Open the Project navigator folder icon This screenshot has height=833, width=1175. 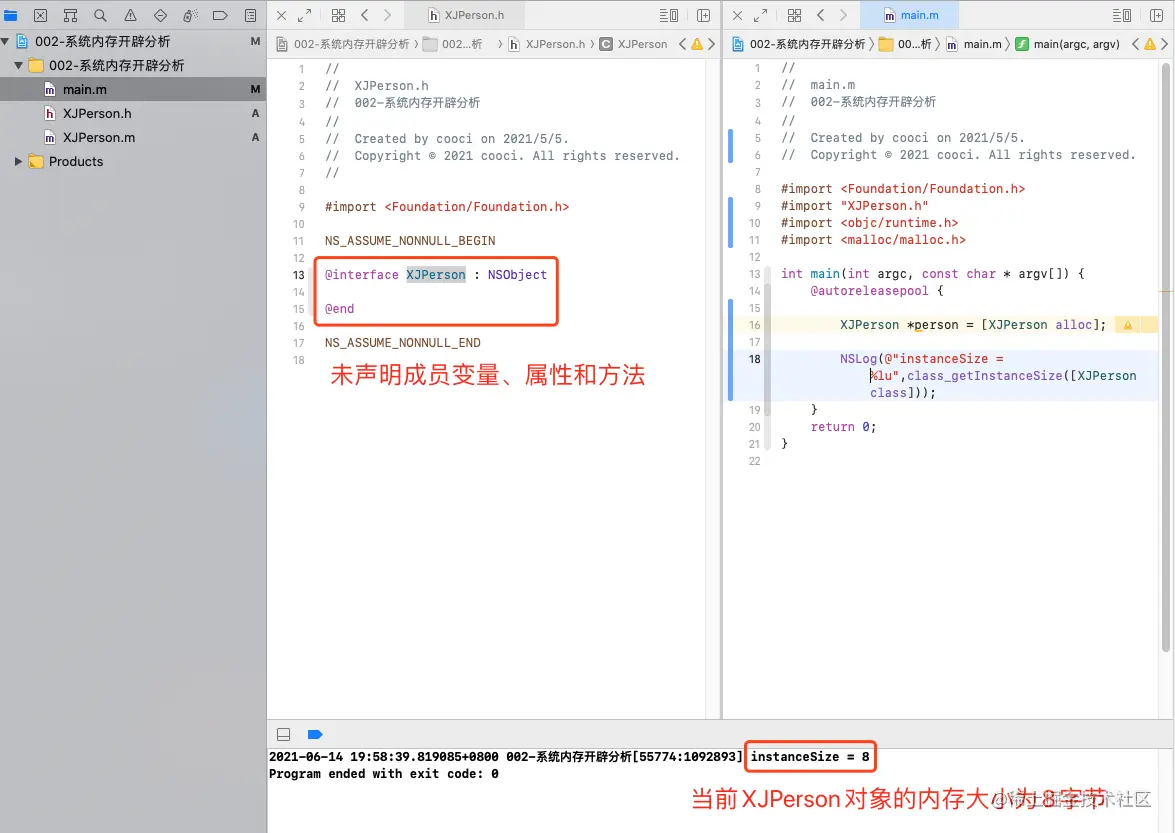[x=10, y=15]
